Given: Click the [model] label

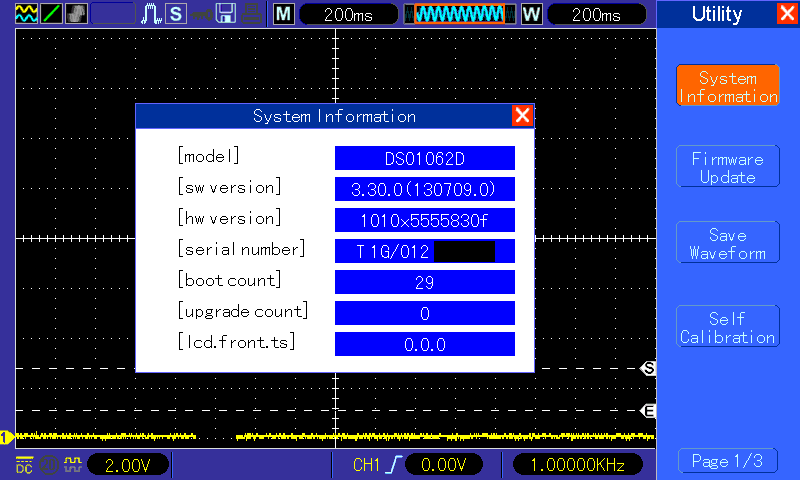Looking at the screenshot, I should pyautogui.click(x=208, y=156).
